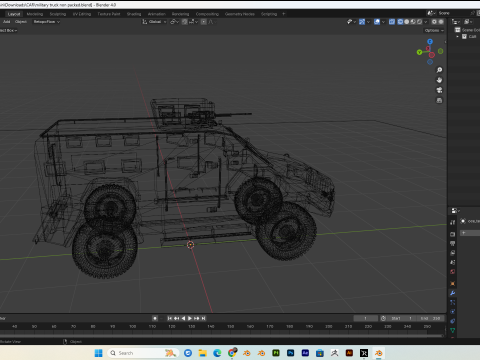Play animation forward in timeline
Screen dimensions: 480x360
click(190, 318)
